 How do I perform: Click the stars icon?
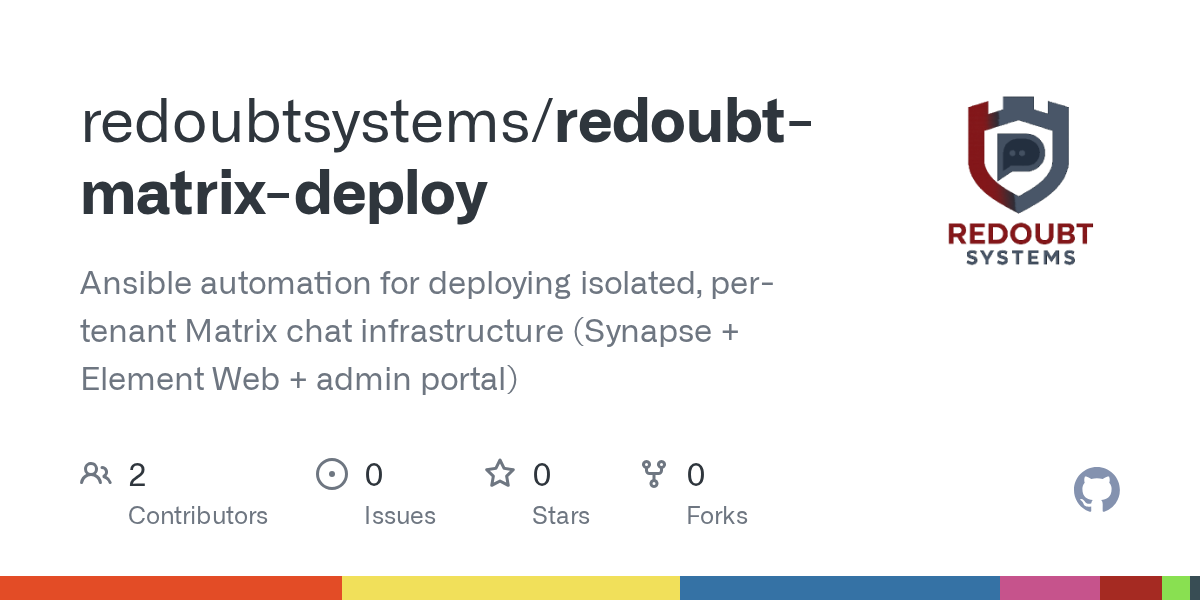500,473
